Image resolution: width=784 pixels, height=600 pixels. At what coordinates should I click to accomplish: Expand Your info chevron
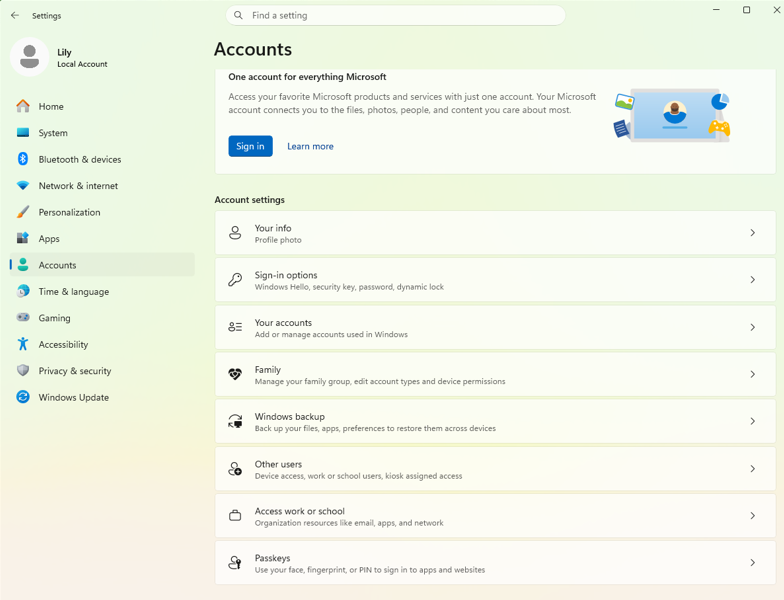[752, 232]
